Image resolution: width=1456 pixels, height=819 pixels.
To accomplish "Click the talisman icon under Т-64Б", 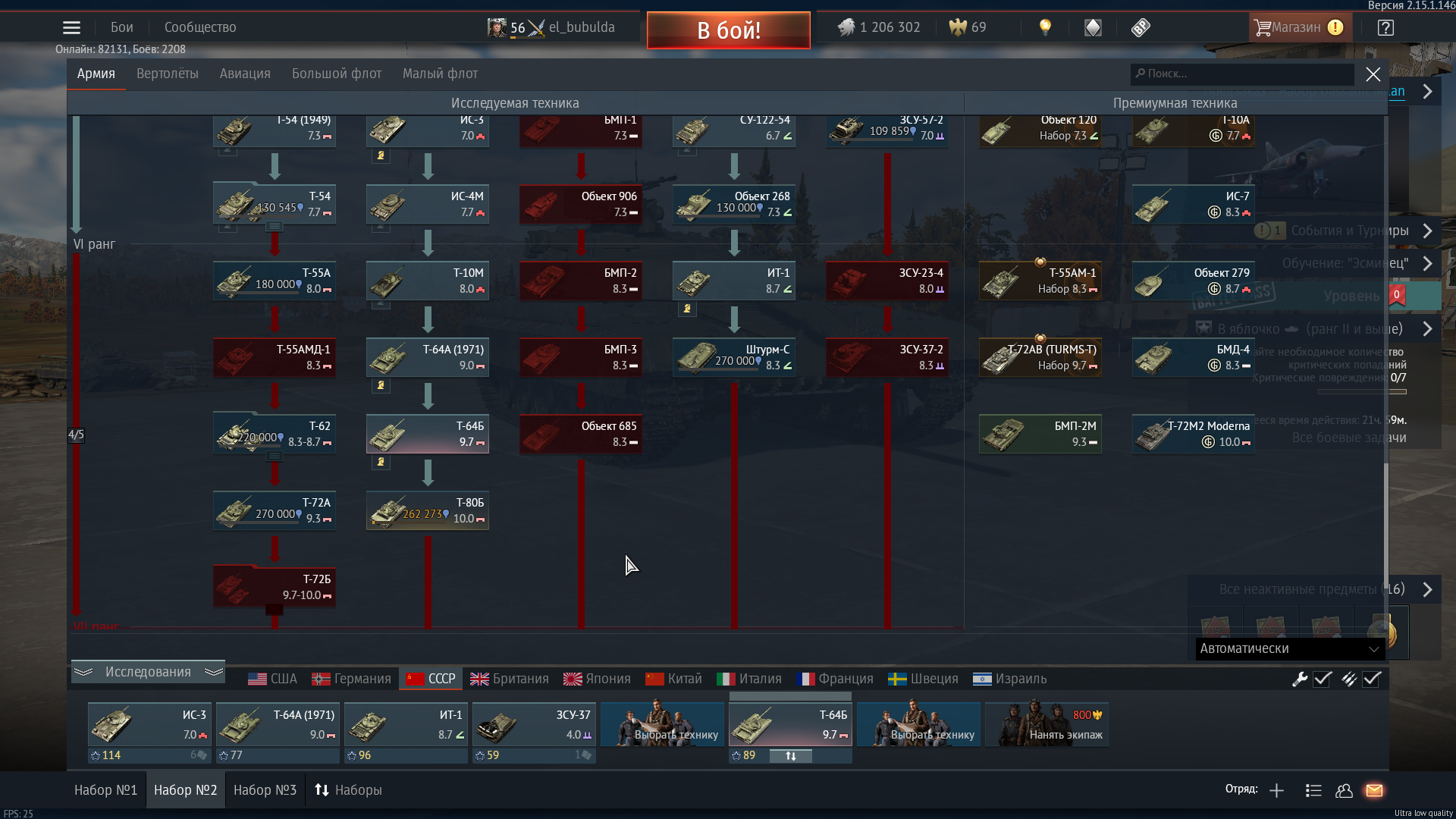I will [x=381, y=462].
